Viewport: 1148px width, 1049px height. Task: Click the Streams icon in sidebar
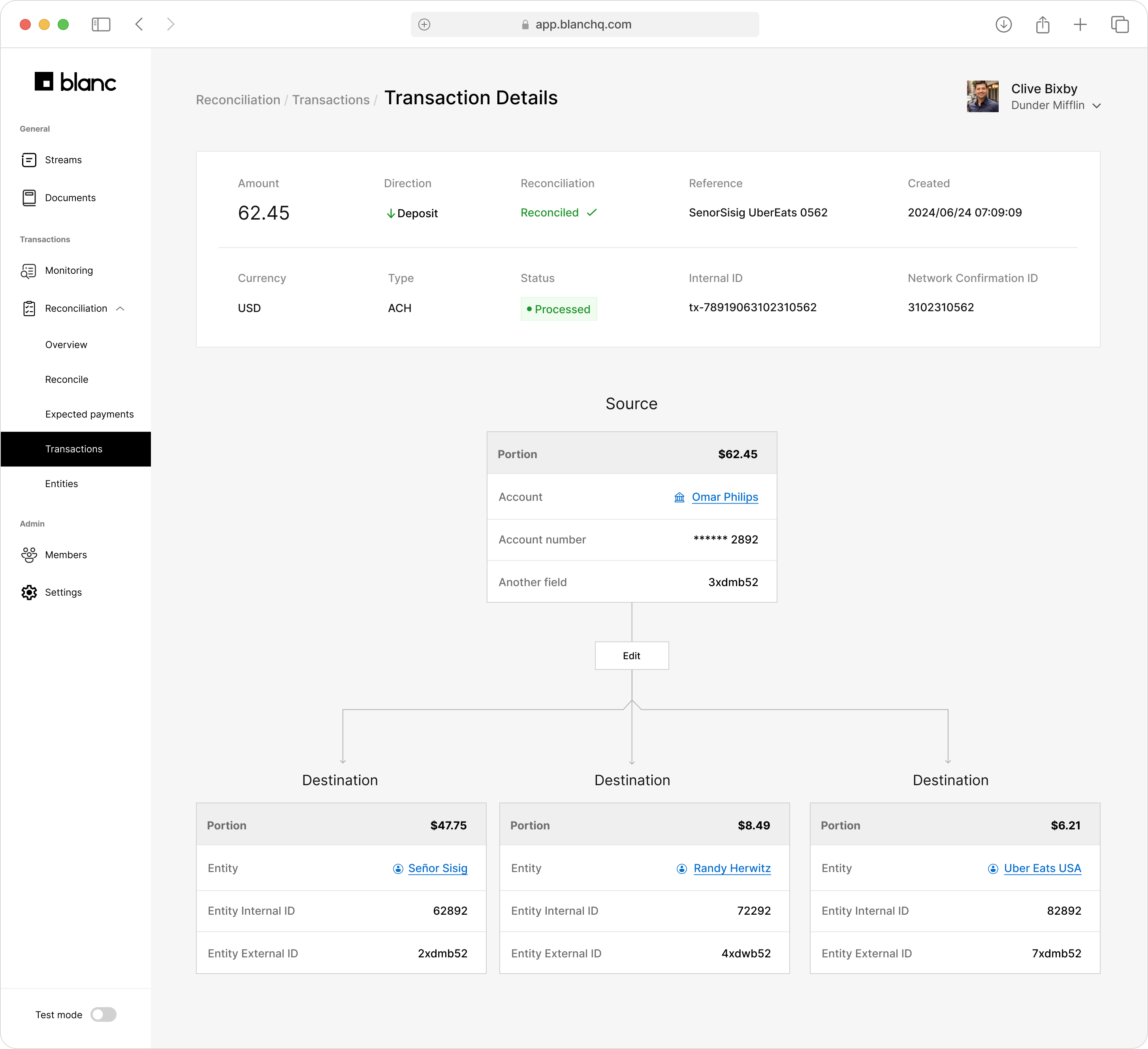tap(29, 160)
